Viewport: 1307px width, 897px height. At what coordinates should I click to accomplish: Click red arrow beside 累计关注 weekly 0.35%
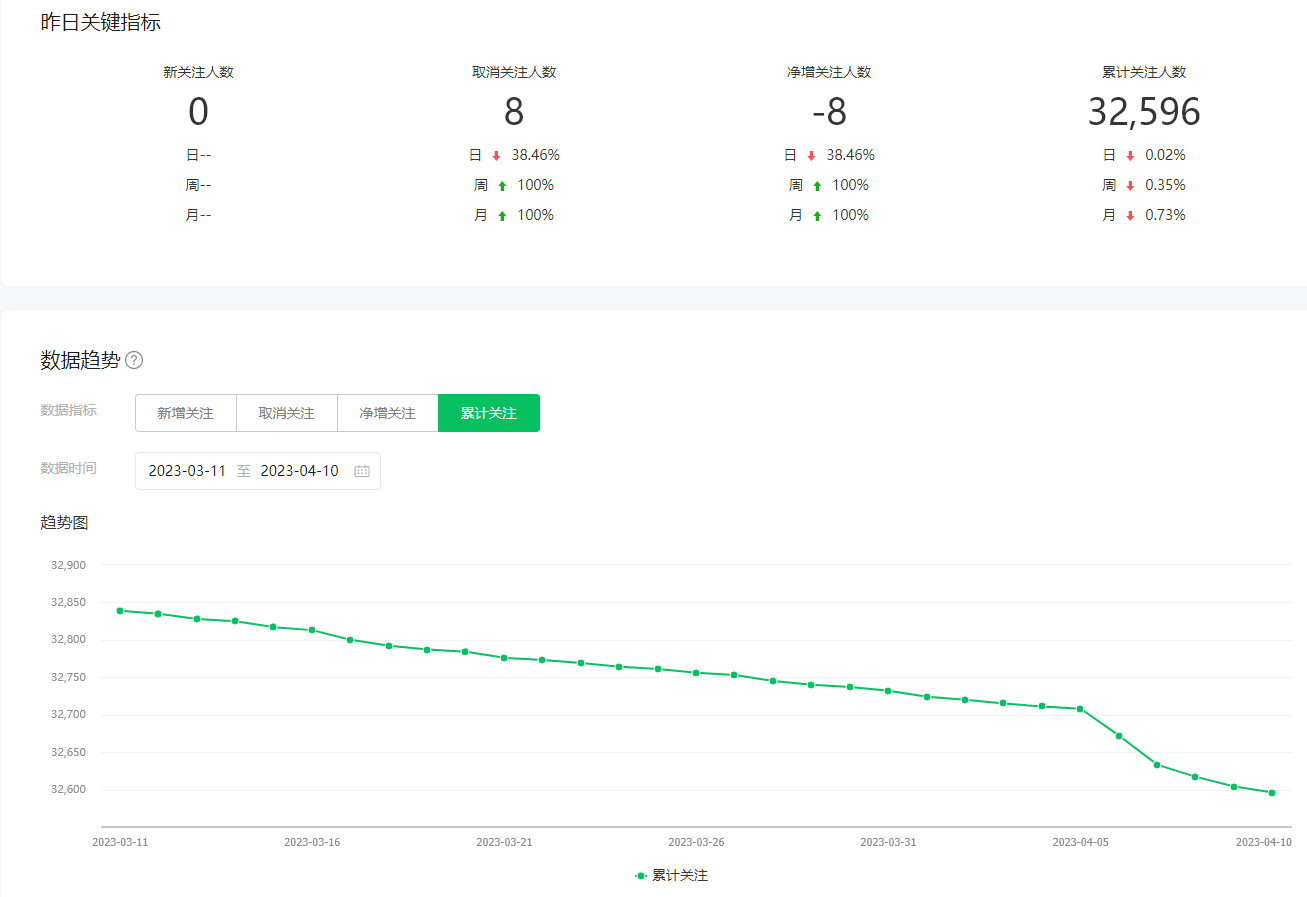pyautogui.click(x=1130, y=186)
